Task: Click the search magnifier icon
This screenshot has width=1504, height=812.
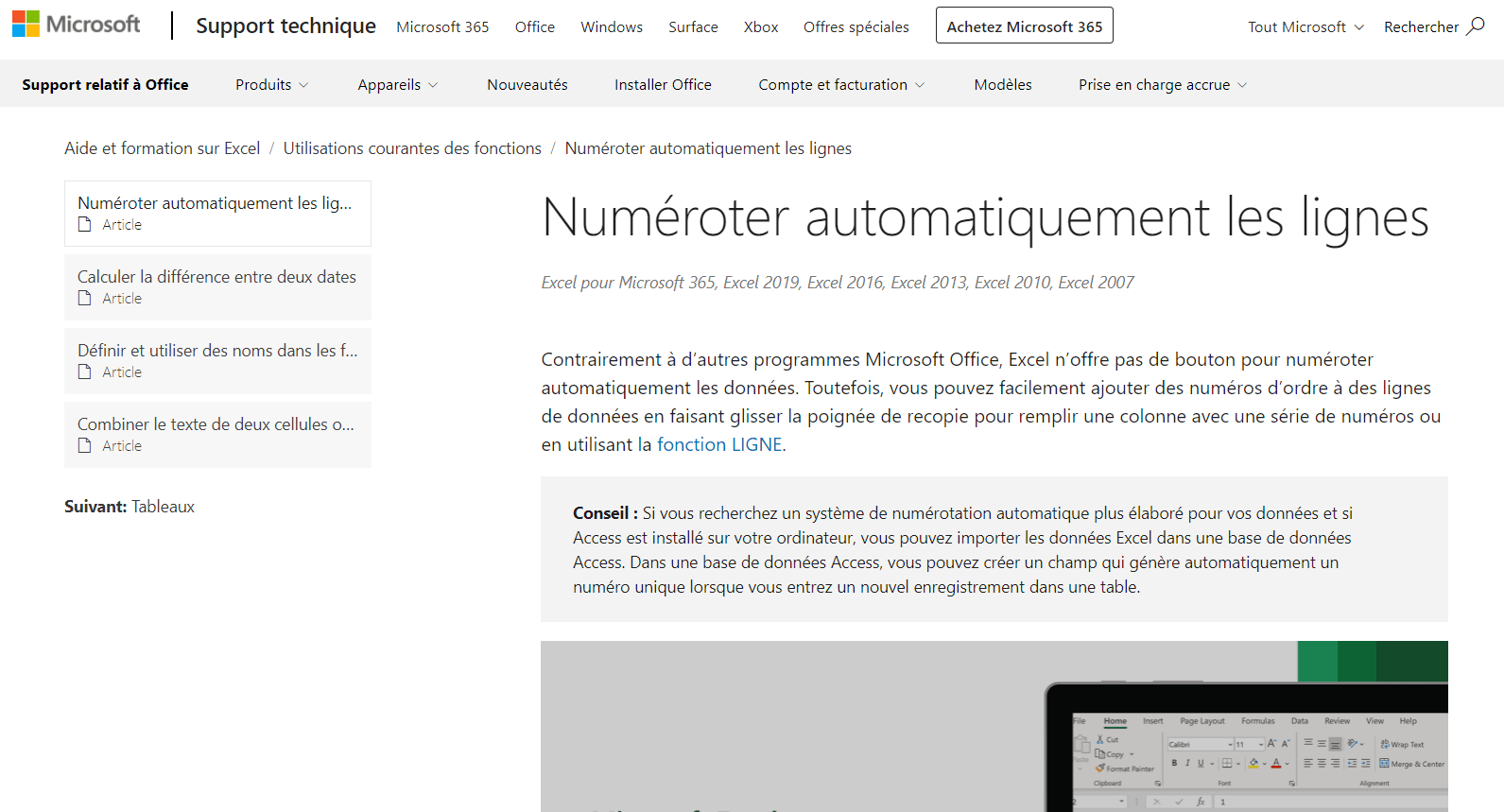Action: click(x=1476, y=26)
